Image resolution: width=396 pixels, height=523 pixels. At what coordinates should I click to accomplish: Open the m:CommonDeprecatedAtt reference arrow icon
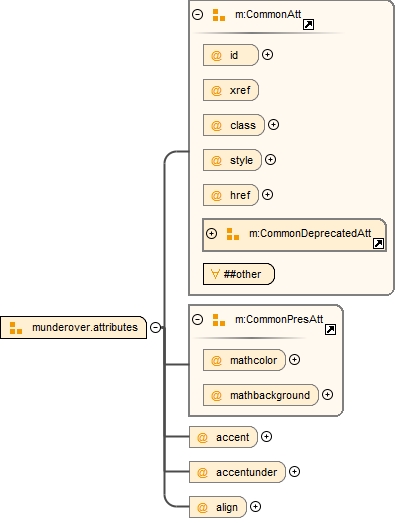(378, 243)
